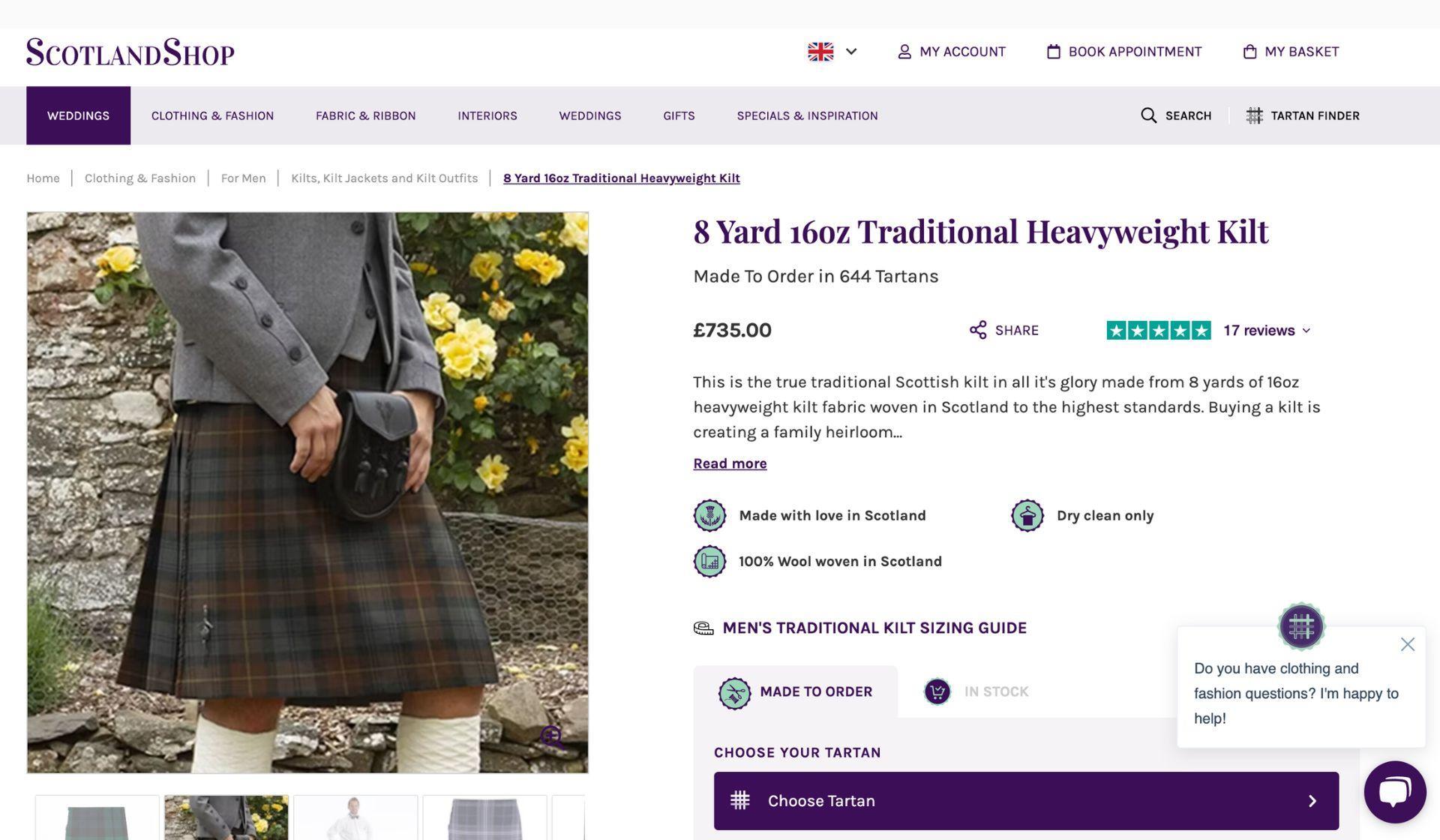Screen dimensions: 1440x840
Task: Click the My Account person icon
Action: coord(904,52)
